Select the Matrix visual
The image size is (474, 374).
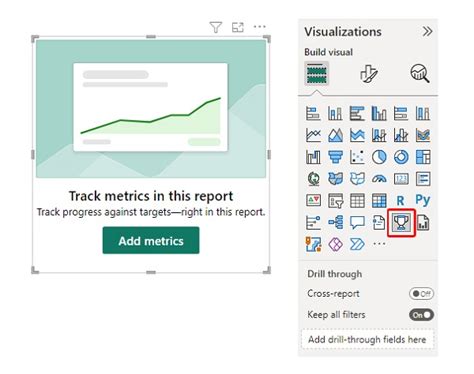[379, 201]
